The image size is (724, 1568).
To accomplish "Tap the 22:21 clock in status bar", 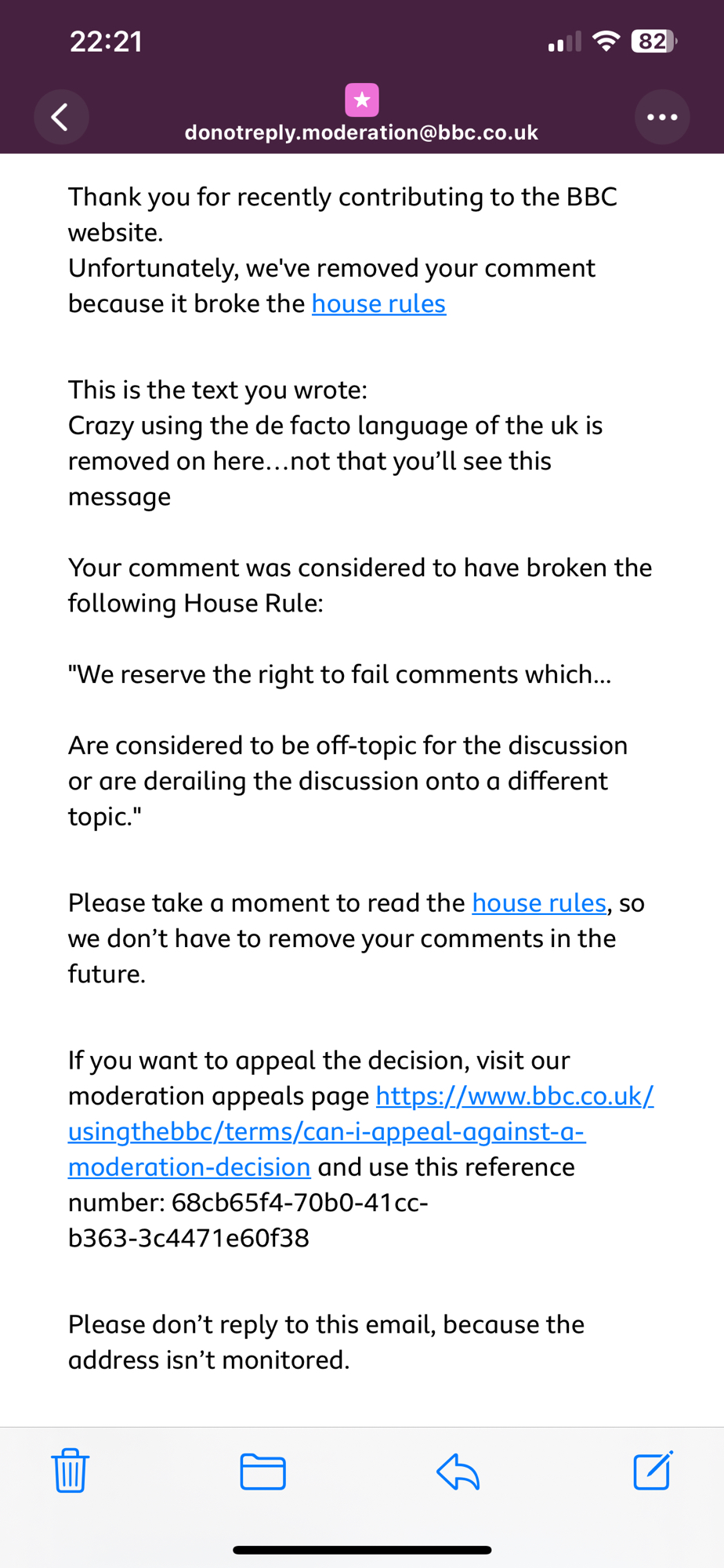I will (x=106, y=41).
